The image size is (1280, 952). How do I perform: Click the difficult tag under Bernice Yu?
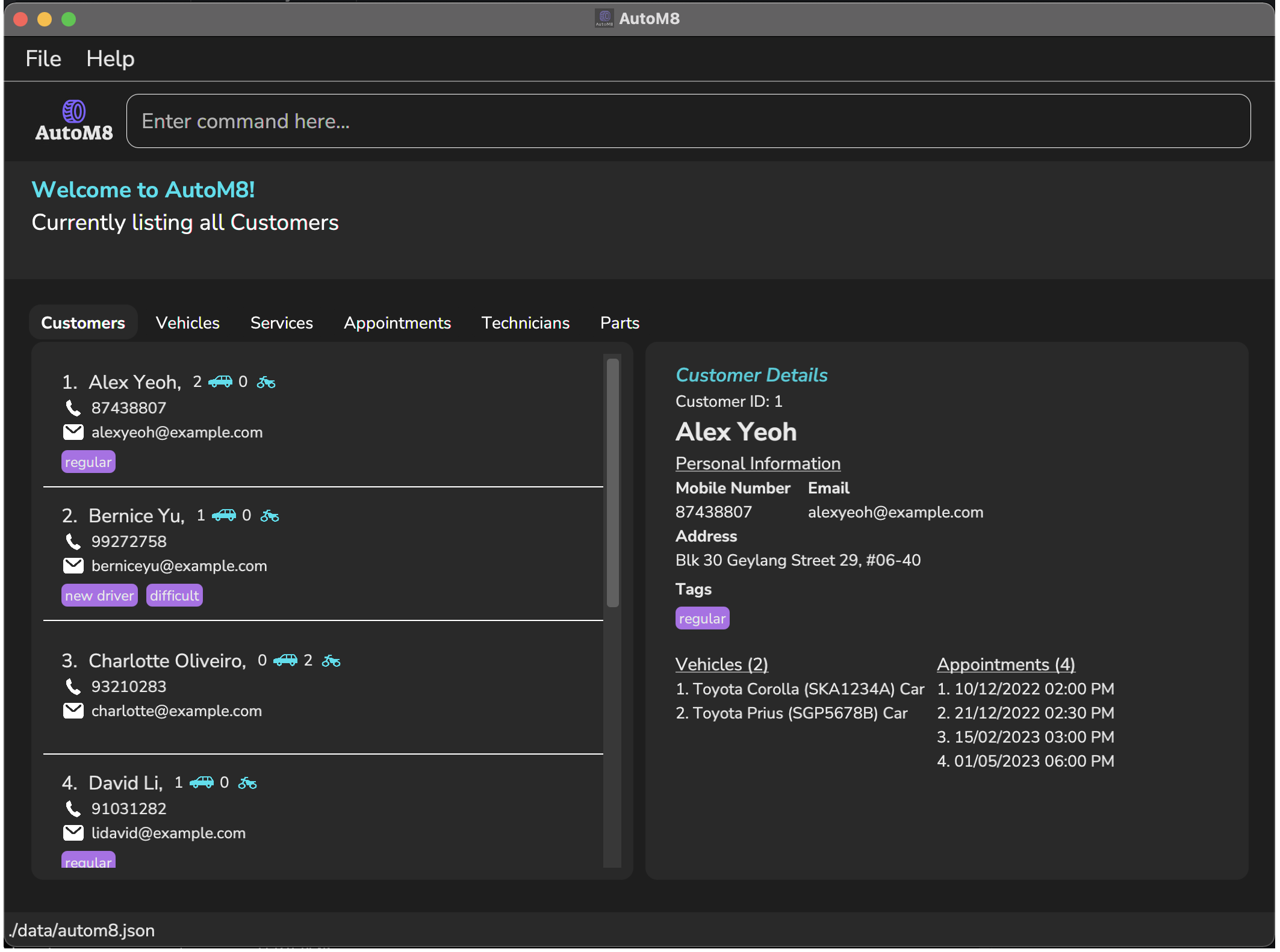[174, 595]
